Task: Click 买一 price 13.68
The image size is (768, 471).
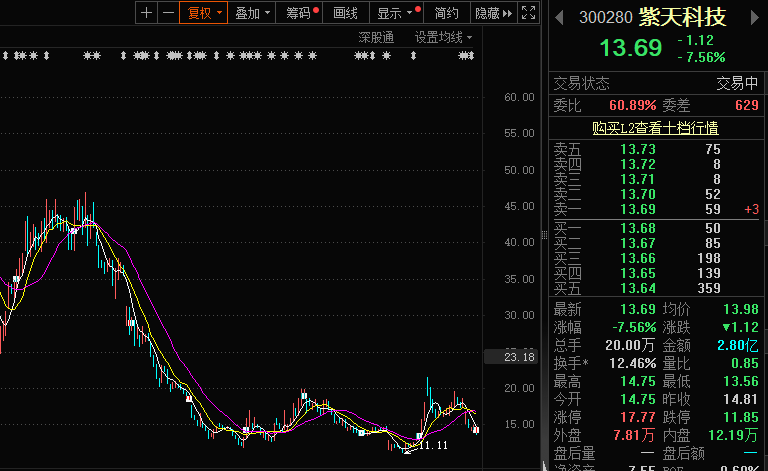Action: coord(638,228)
